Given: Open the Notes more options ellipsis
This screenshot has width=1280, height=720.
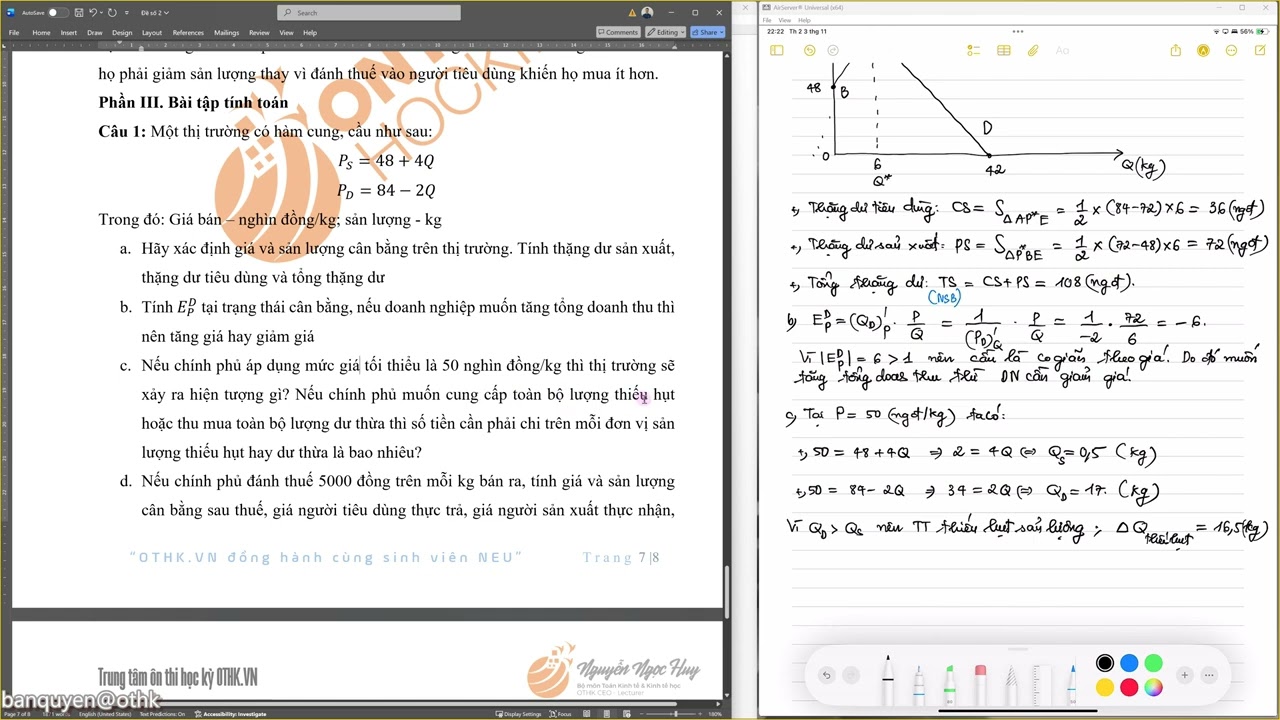Looking at the screenshot, I should tap(1232, 50).
